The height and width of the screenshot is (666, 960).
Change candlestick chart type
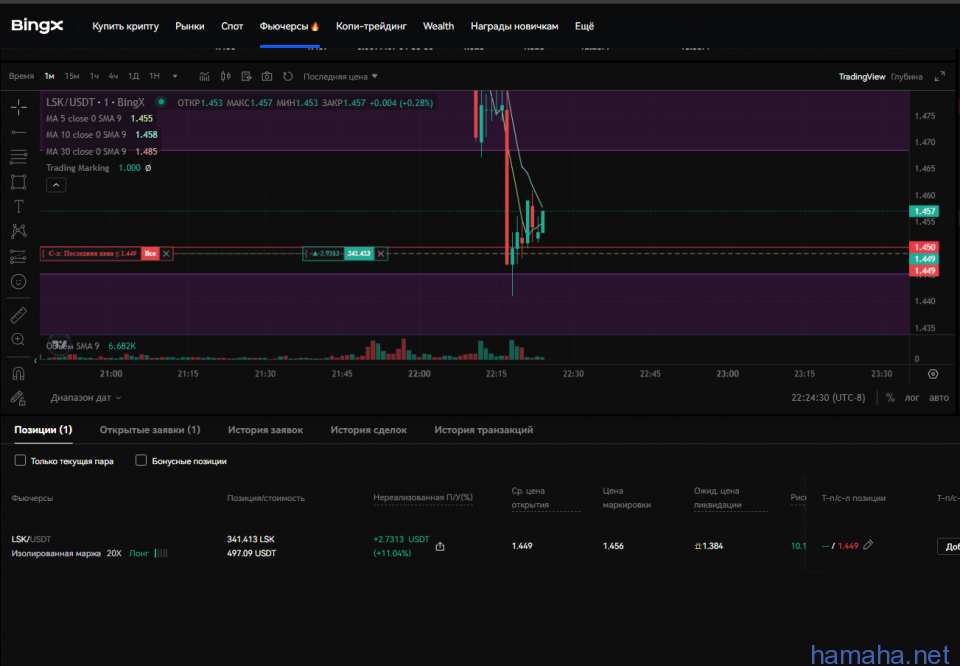point(225,77)
